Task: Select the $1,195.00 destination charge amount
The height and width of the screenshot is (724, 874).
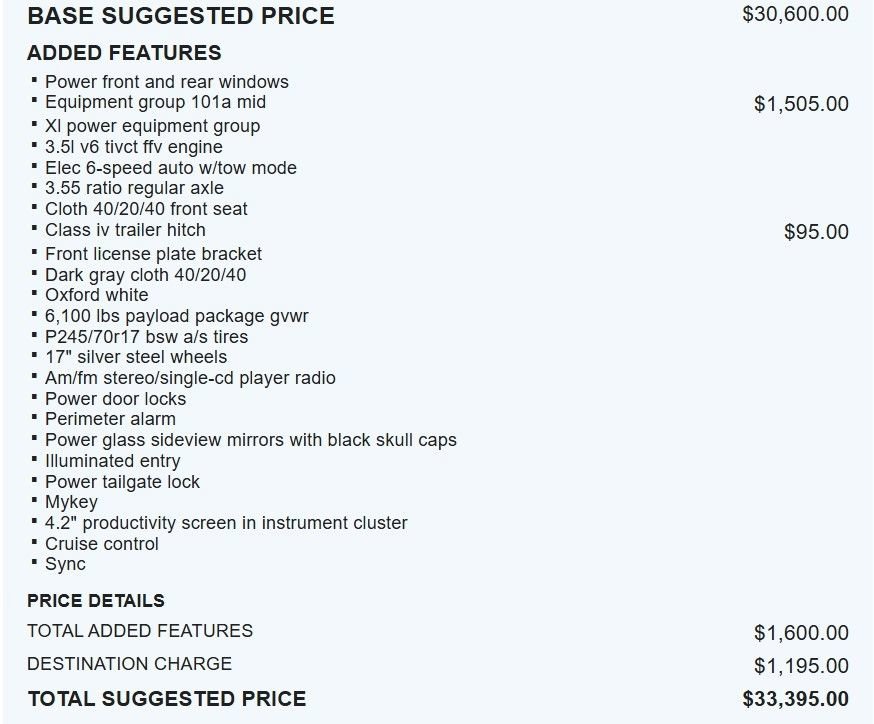Action: pos(801,666)
